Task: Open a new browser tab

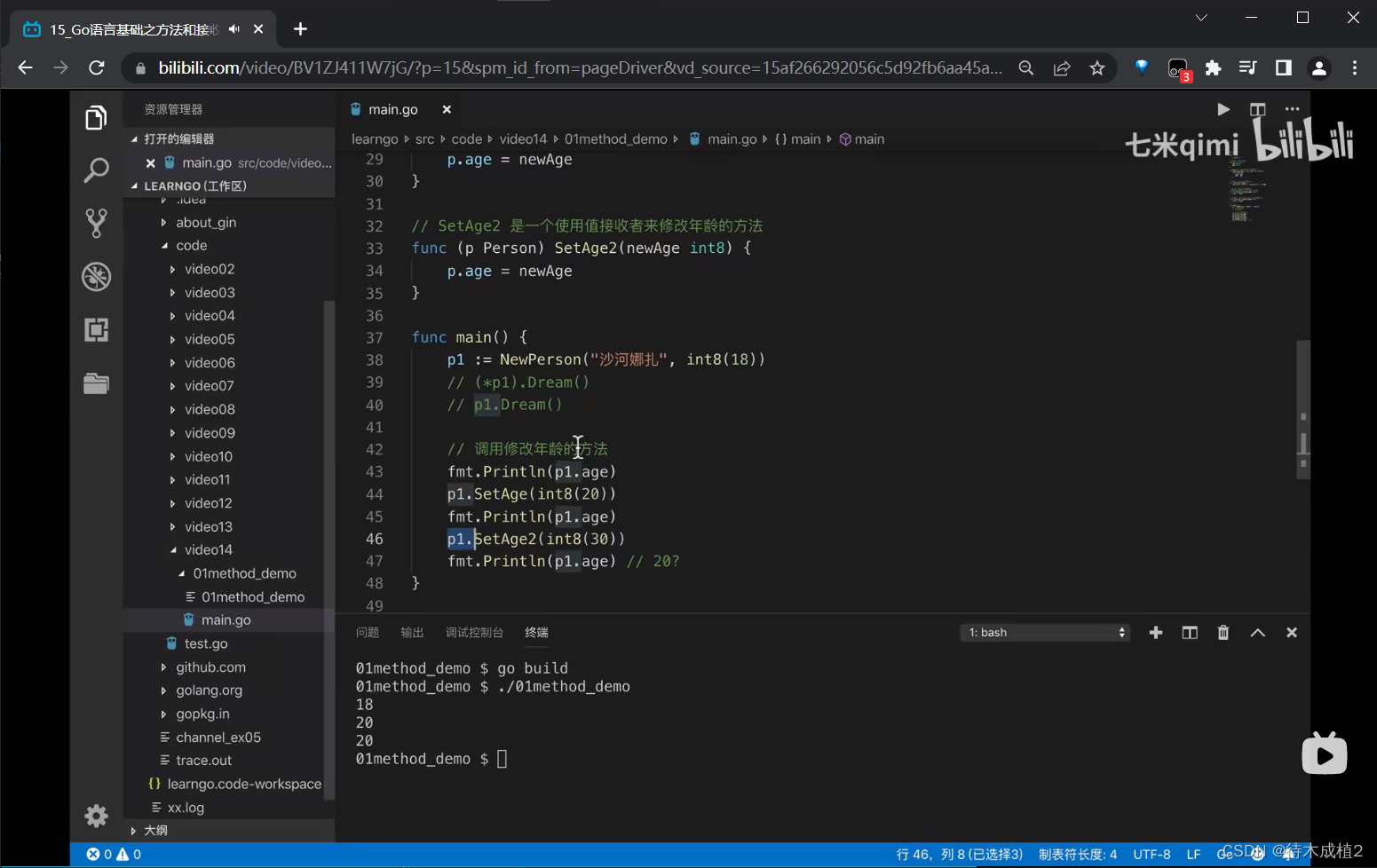Action: pos(301,29)
